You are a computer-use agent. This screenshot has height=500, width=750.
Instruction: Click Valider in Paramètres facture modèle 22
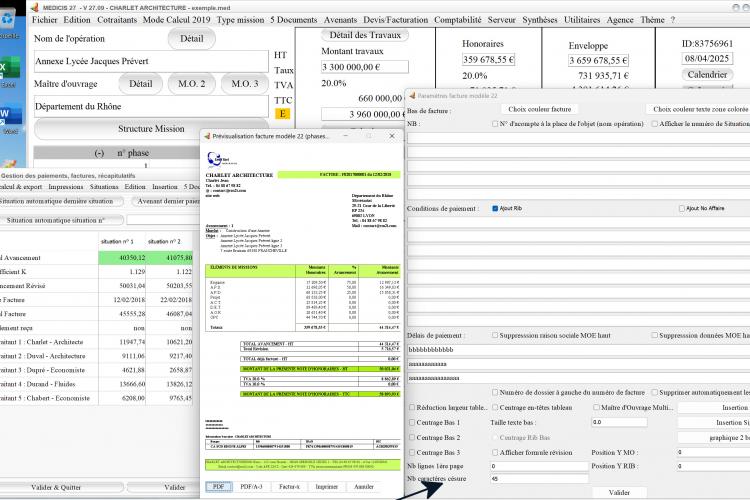619,492
